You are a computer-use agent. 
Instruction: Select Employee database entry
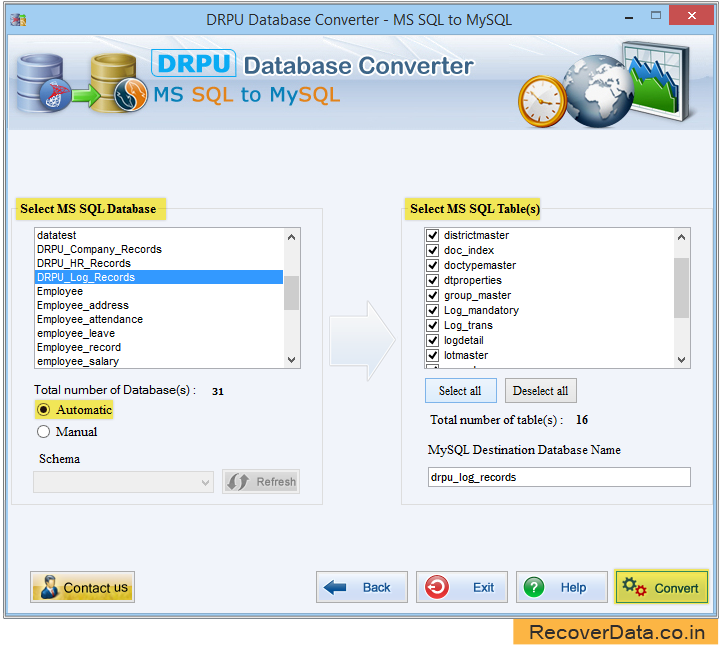pos(159,291)
